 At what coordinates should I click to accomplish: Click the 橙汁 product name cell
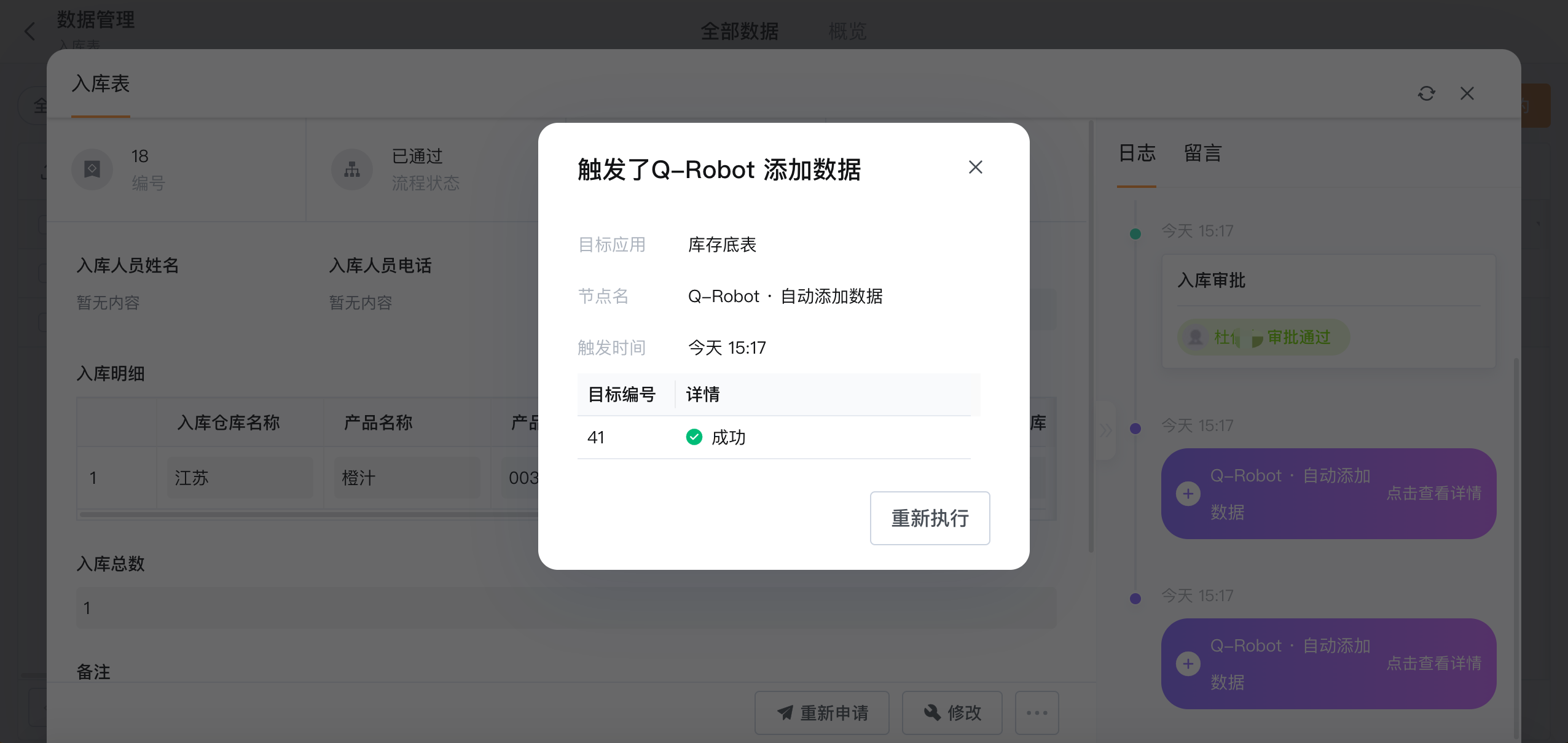click(407, 478)
